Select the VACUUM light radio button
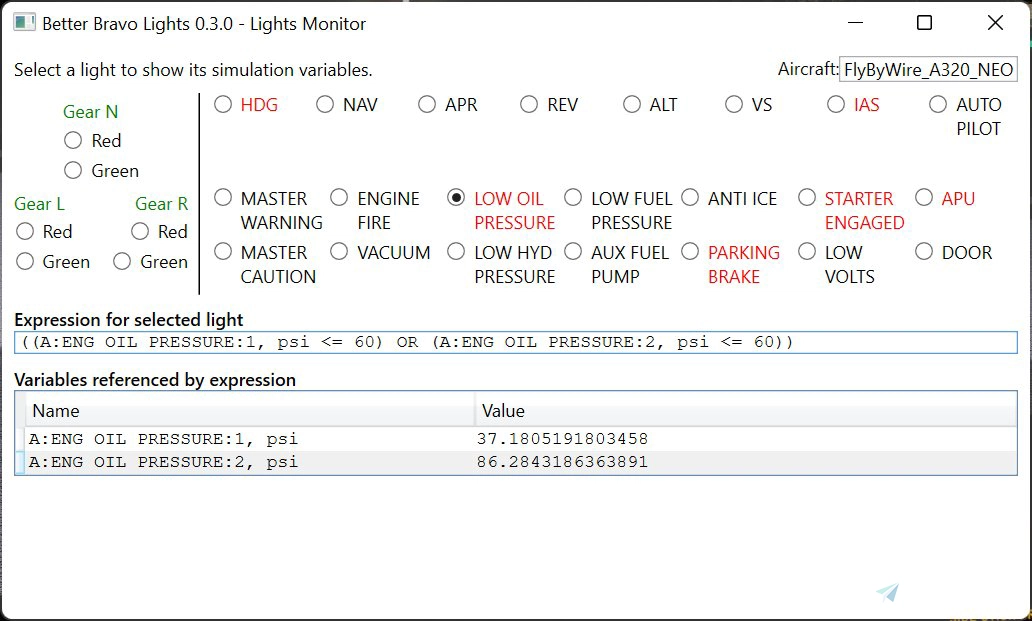1032x621 pixels. point(339,251)
